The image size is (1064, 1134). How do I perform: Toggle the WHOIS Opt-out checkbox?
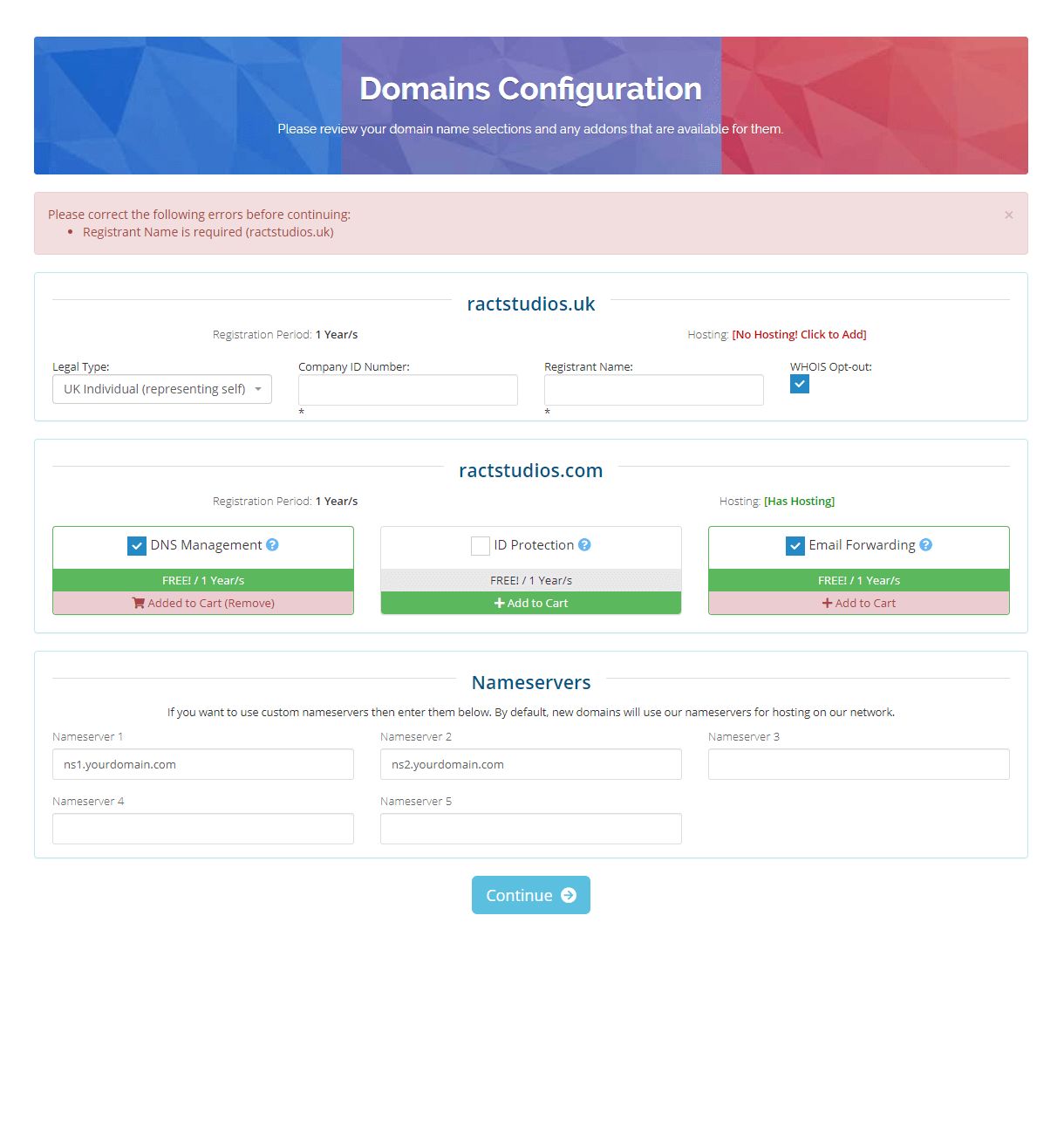point(800,384)
